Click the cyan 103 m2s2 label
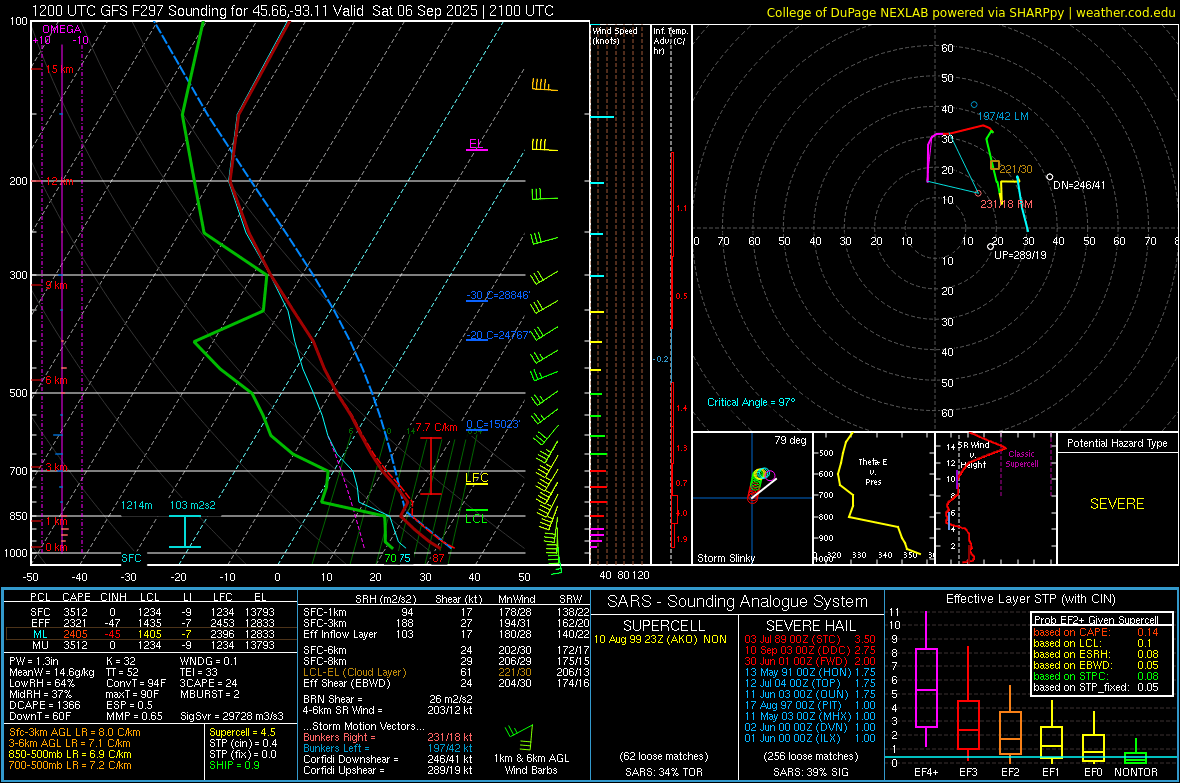The height and width of the screenshot is (783, 1180). 193,505
